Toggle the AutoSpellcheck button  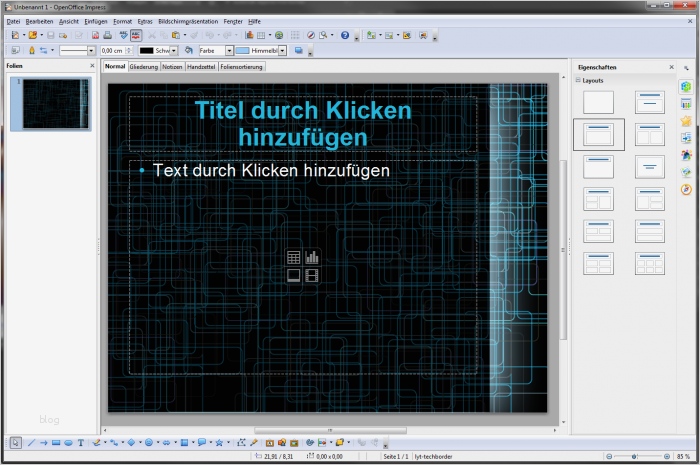pos(136,35)
